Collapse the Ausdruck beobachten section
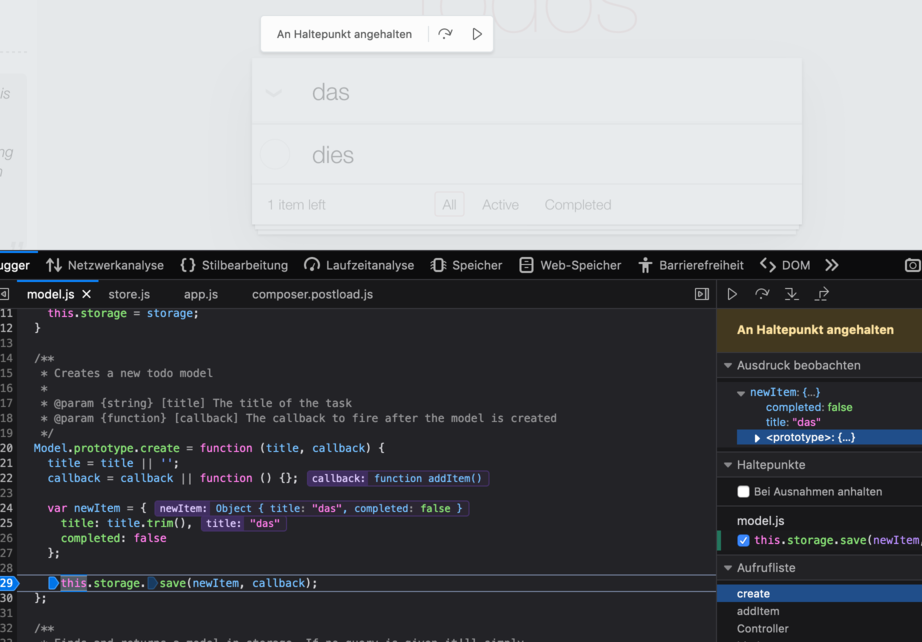 pyautogui.click(x=728, y=365)
